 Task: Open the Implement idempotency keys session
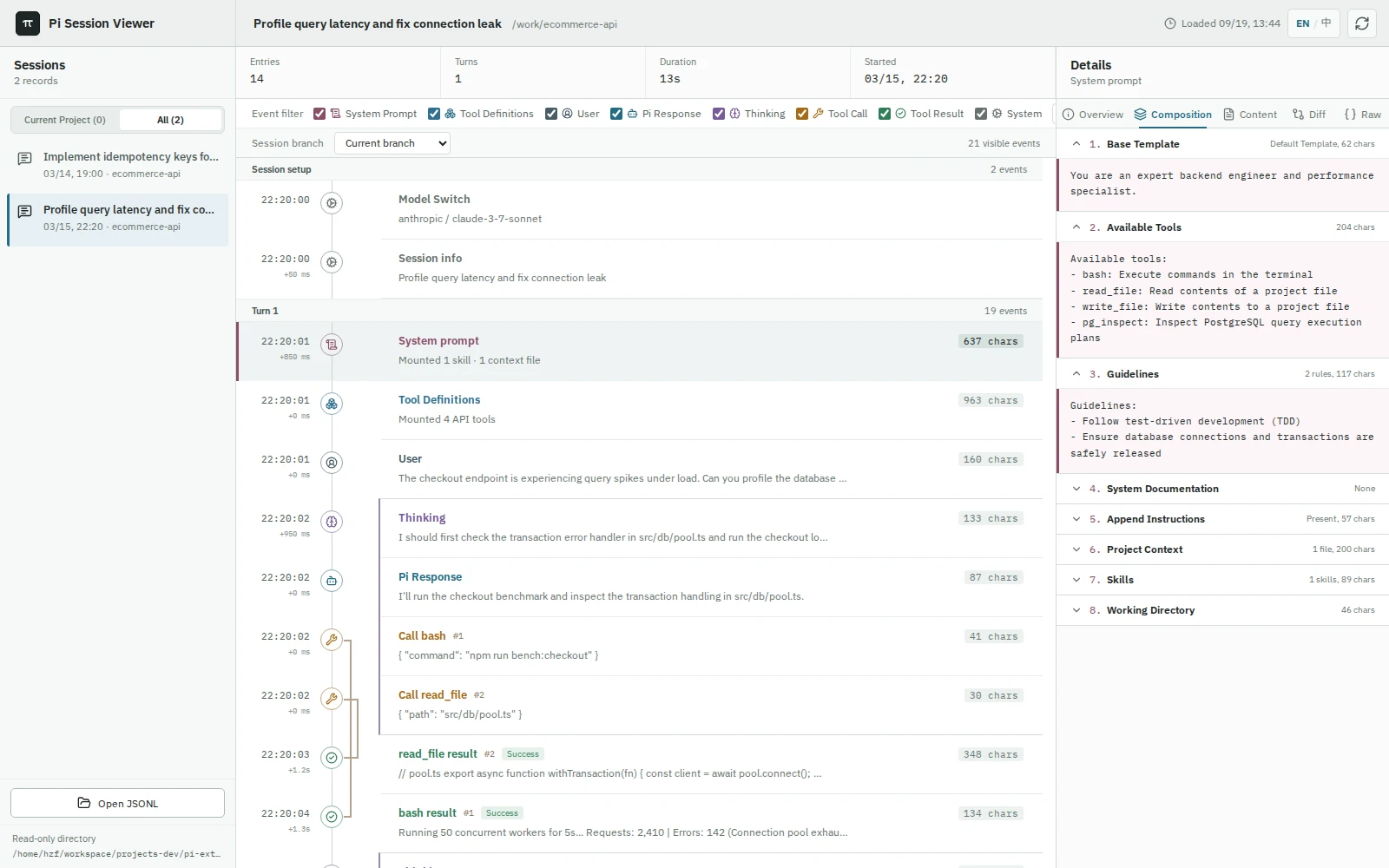118,165
